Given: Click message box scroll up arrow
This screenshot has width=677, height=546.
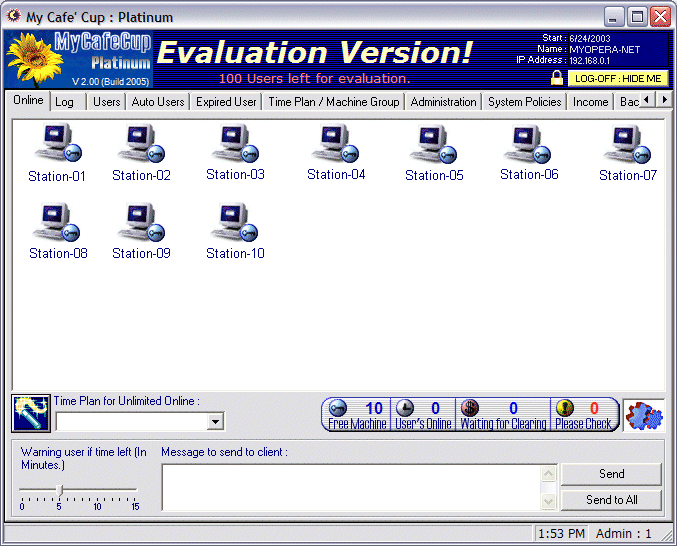Looking at the screenshot, I should pos(548,474).
